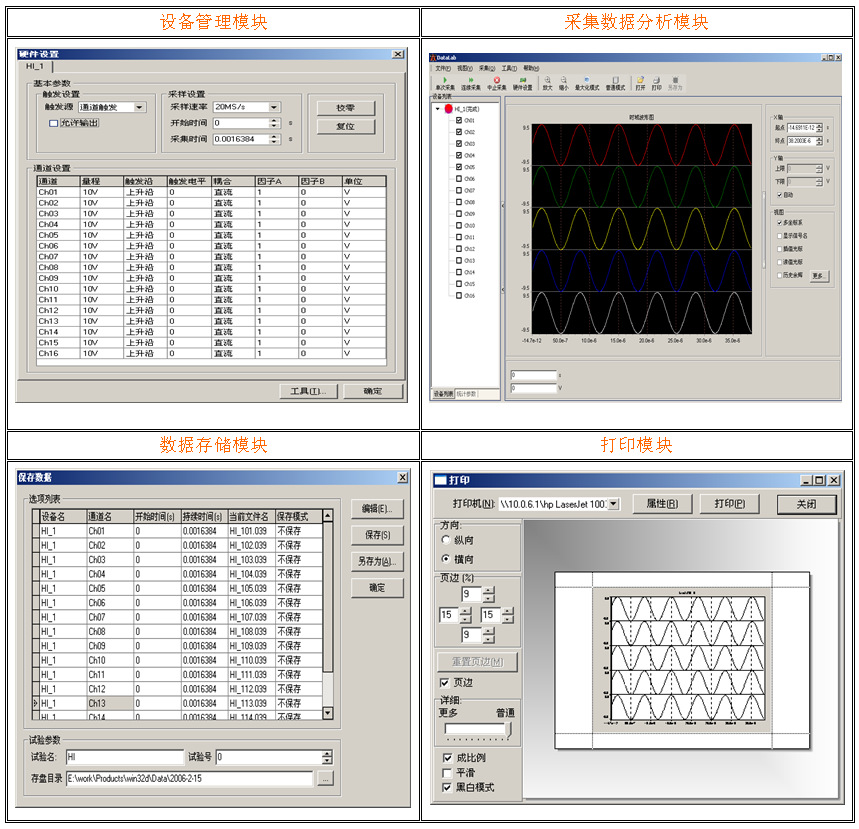Click the save list vertical scrollbar down arrow
Screen dimensions: 859x829
click(x=328, y=713)
